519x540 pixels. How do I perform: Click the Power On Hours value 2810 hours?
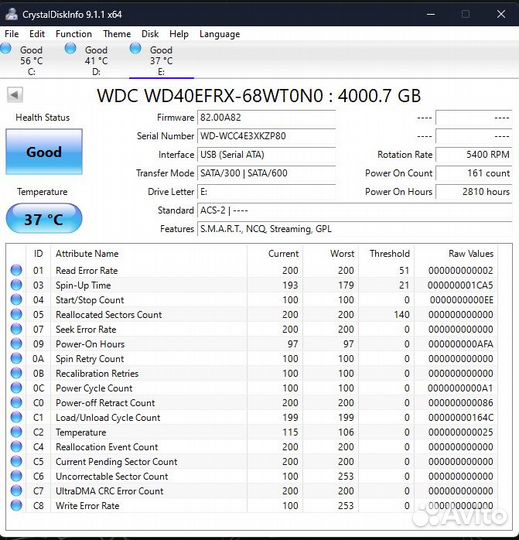[x=474, y=192]
